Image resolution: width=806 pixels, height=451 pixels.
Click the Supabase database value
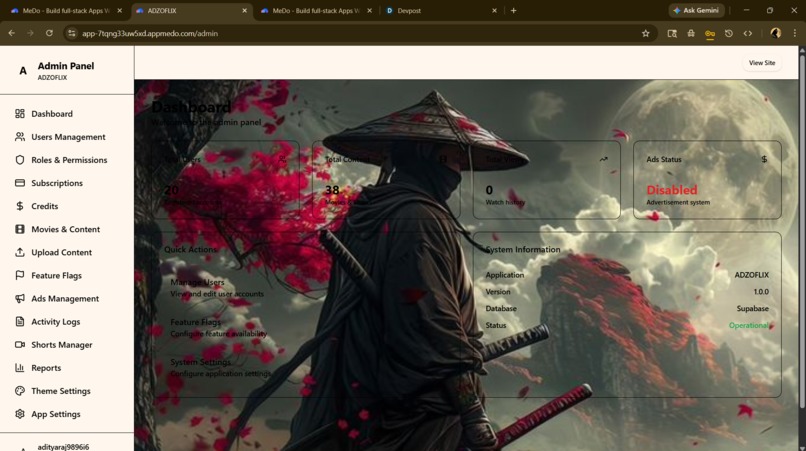(753, 309)
